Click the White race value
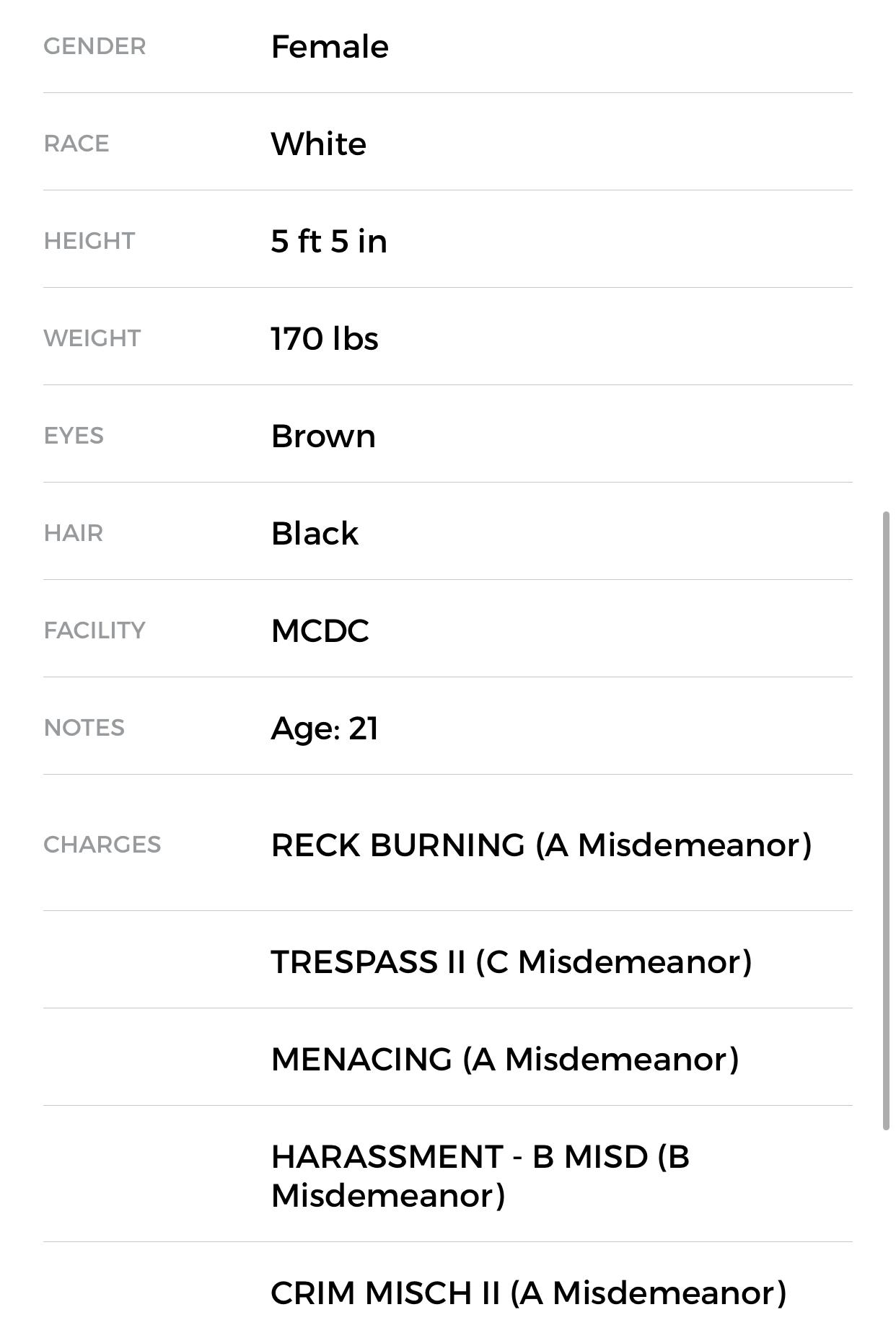 point(318,144)
